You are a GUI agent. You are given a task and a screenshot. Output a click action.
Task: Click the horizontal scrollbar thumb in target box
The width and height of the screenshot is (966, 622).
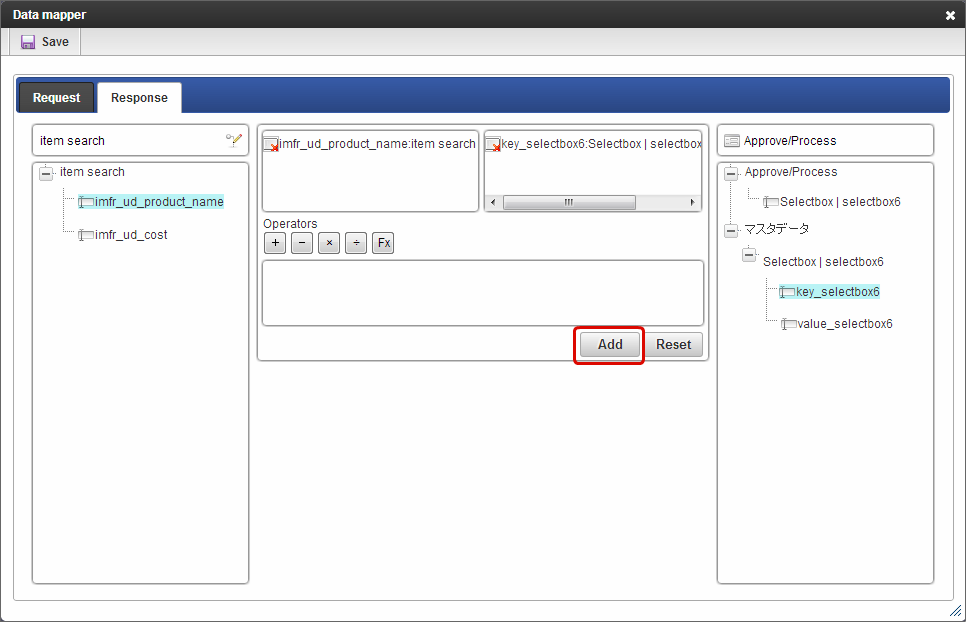tap(569, 203)
